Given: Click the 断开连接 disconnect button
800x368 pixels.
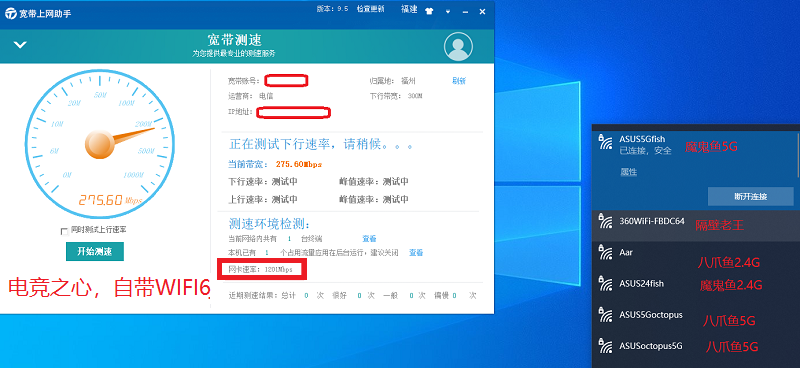Looking at the screenshot, I should pos(751,196).
